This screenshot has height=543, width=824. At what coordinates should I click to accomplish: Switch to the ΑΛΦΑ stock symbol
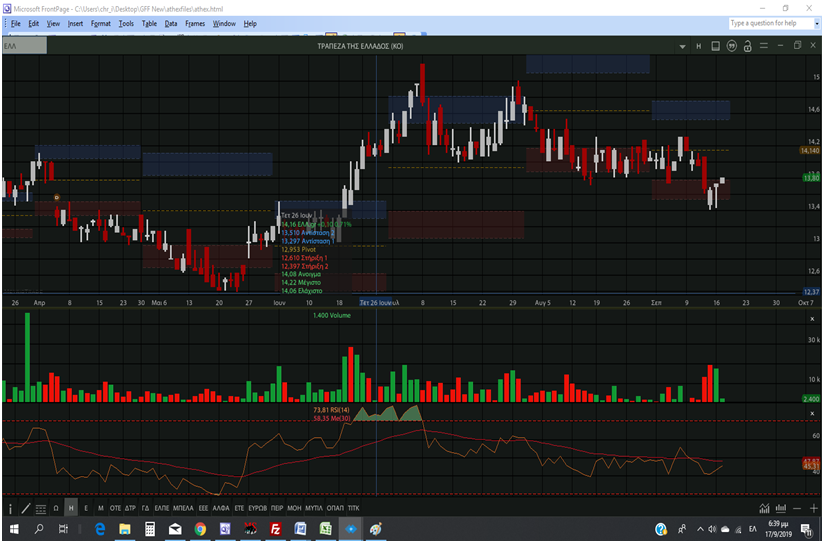pyautogui.click(x=221, y=508)
